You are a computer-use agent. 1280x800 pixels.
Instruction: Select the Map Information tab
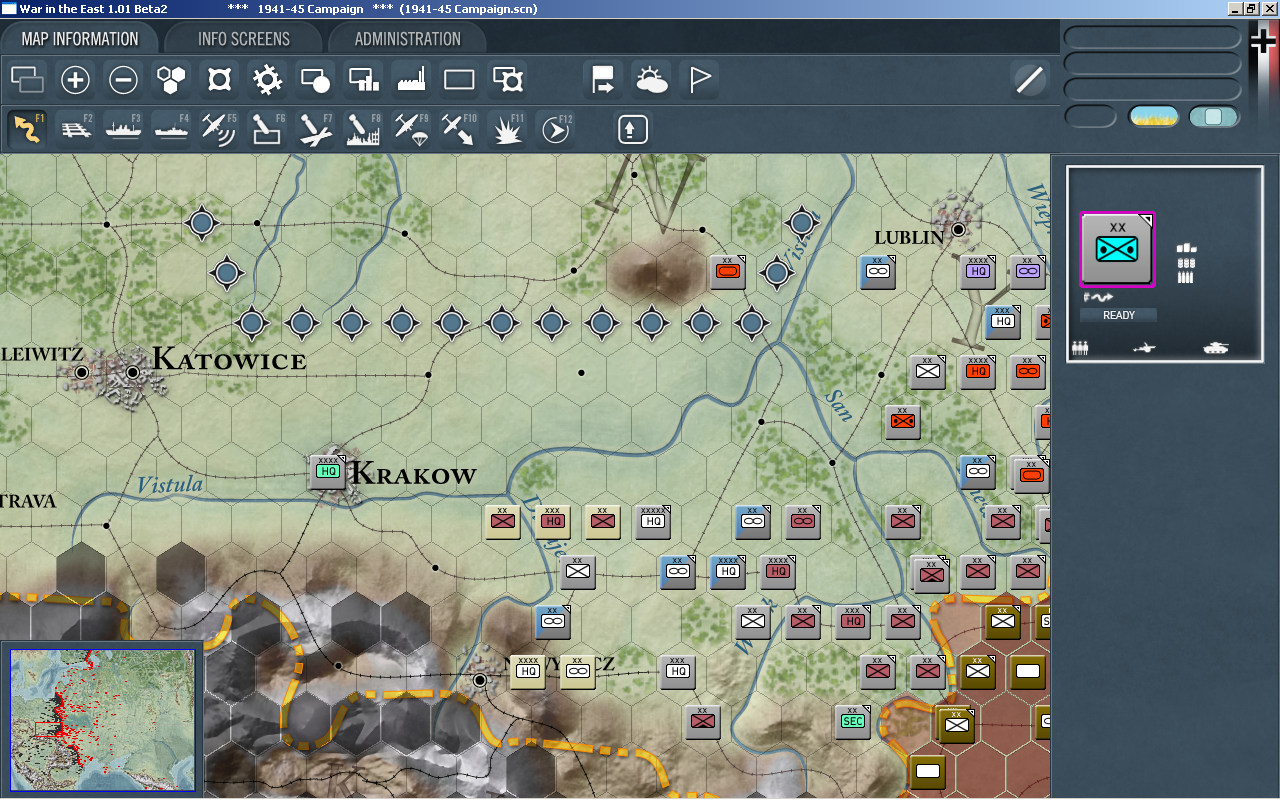tap(80, 39)
